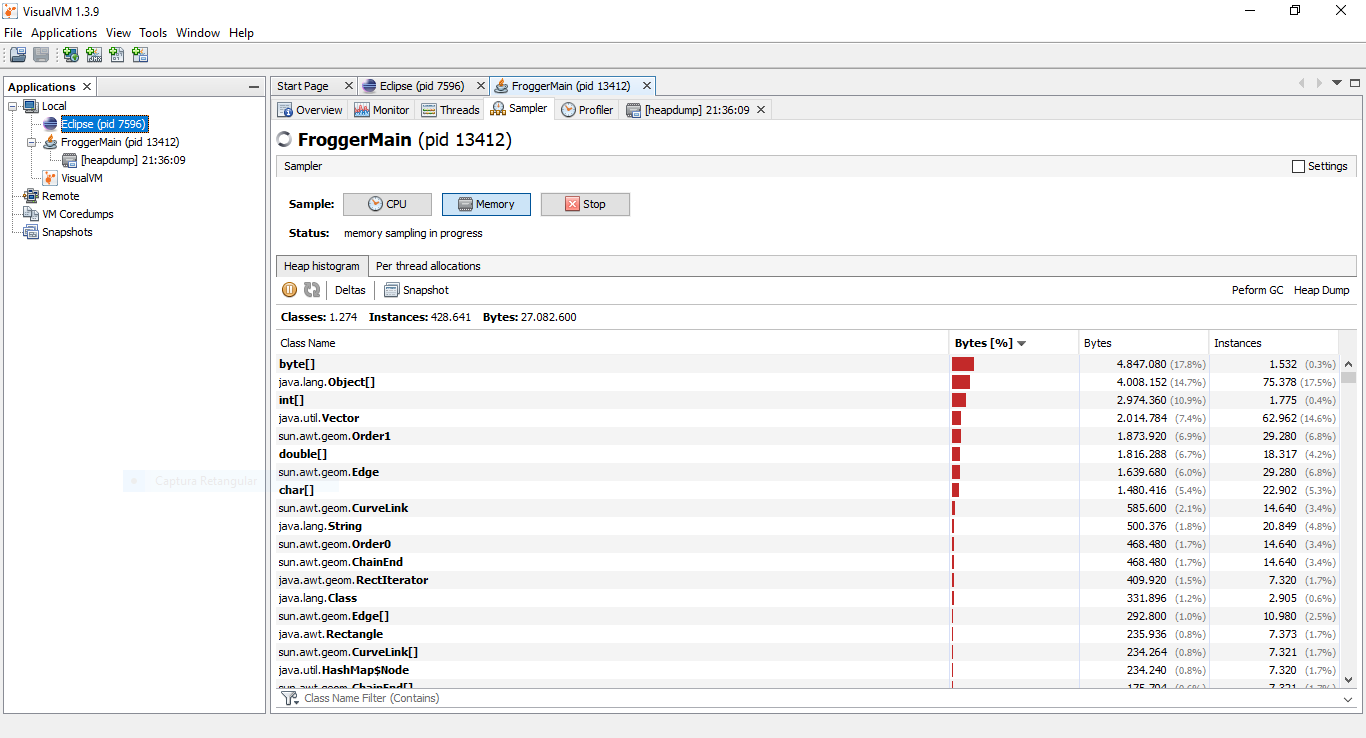Toggle Deltas view

coord(350,290)
